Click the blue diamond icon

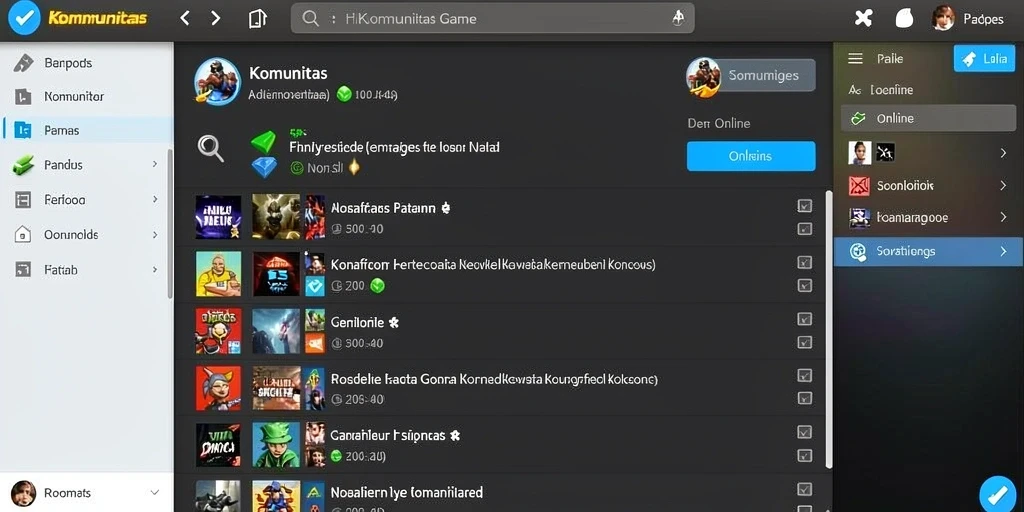264,168
